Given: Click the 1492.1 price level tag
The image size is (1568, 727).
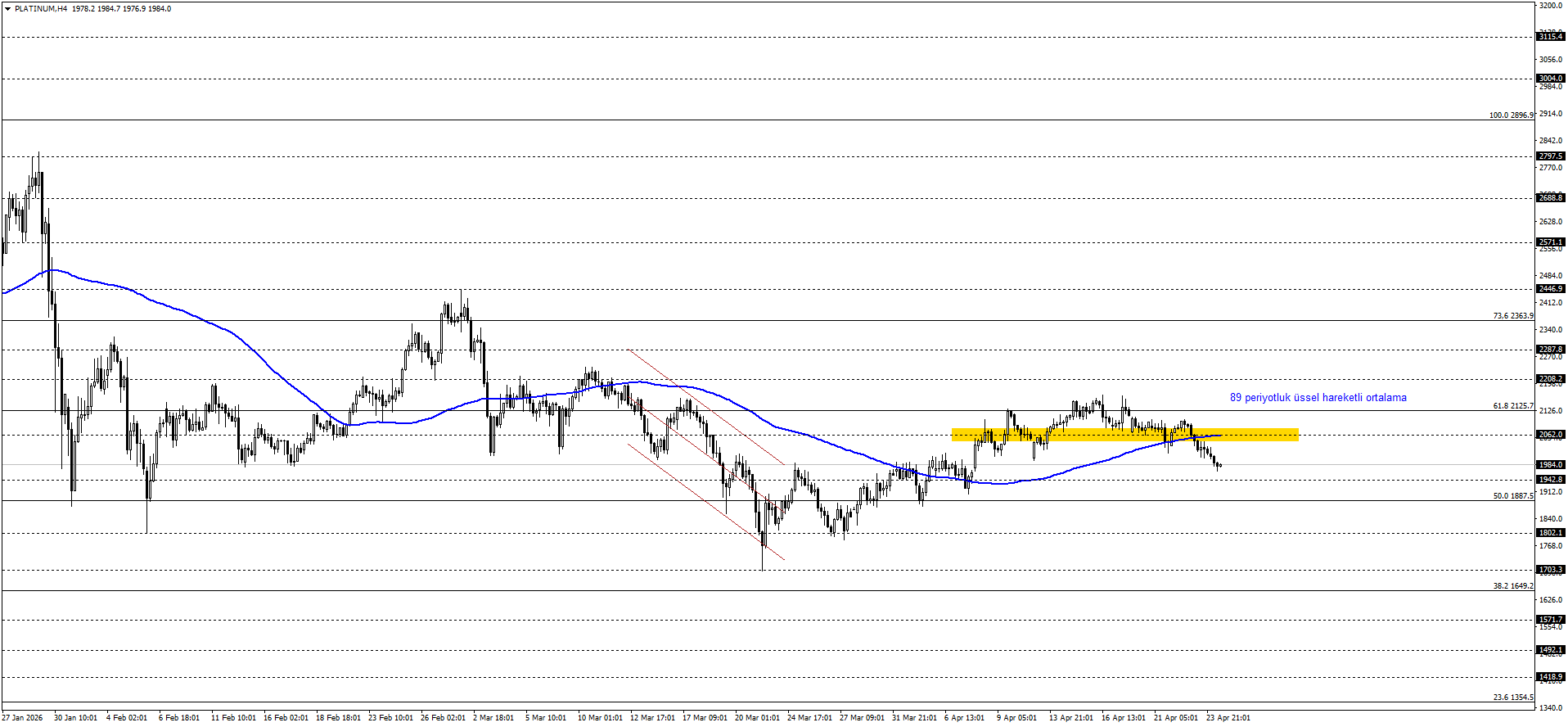Looking at the screenshot, I should click(x=1551, y=650).
